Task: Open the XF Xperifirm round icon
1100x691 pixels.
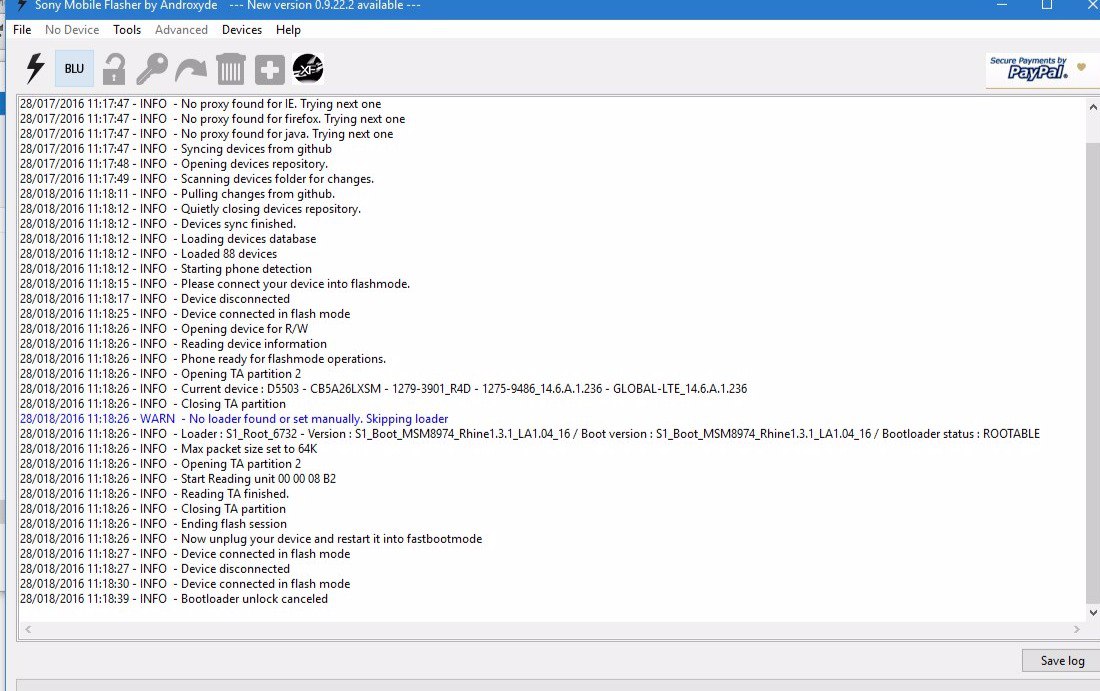Action: pyautogui.click(x=307, y=69)
